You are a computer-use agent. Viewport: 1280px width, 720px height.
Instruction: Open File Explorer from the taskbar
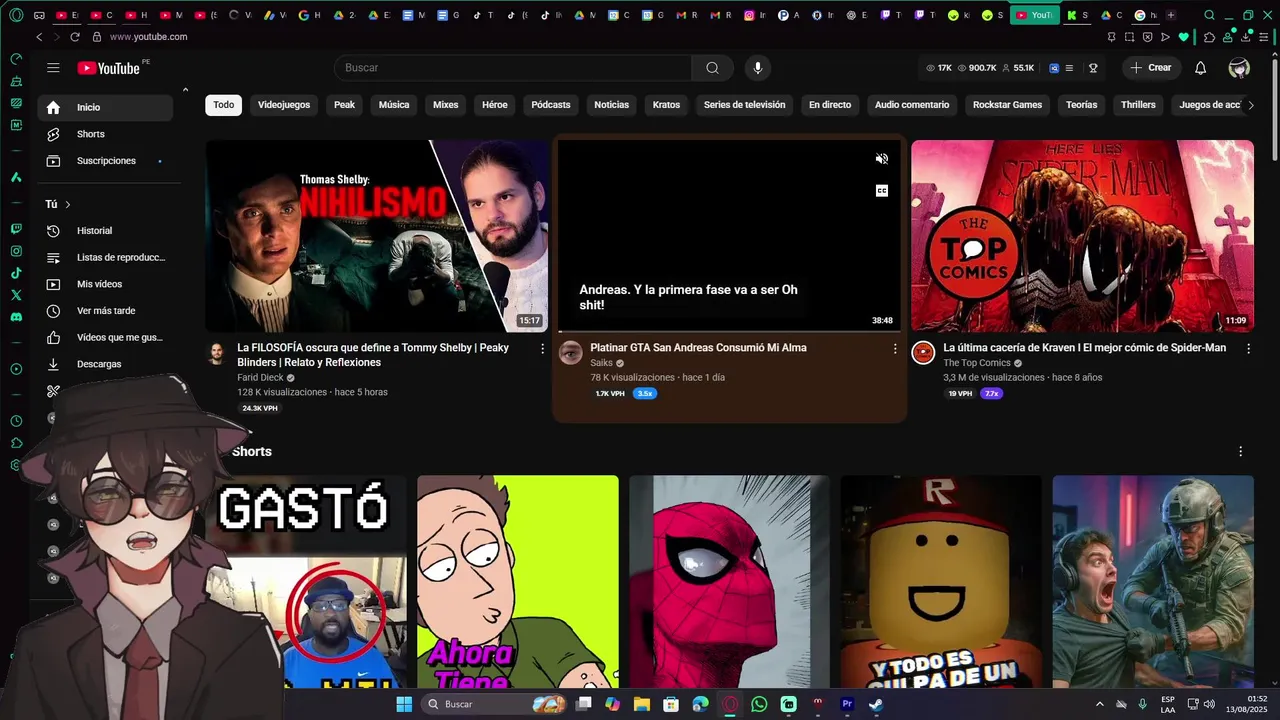[641, 704]
